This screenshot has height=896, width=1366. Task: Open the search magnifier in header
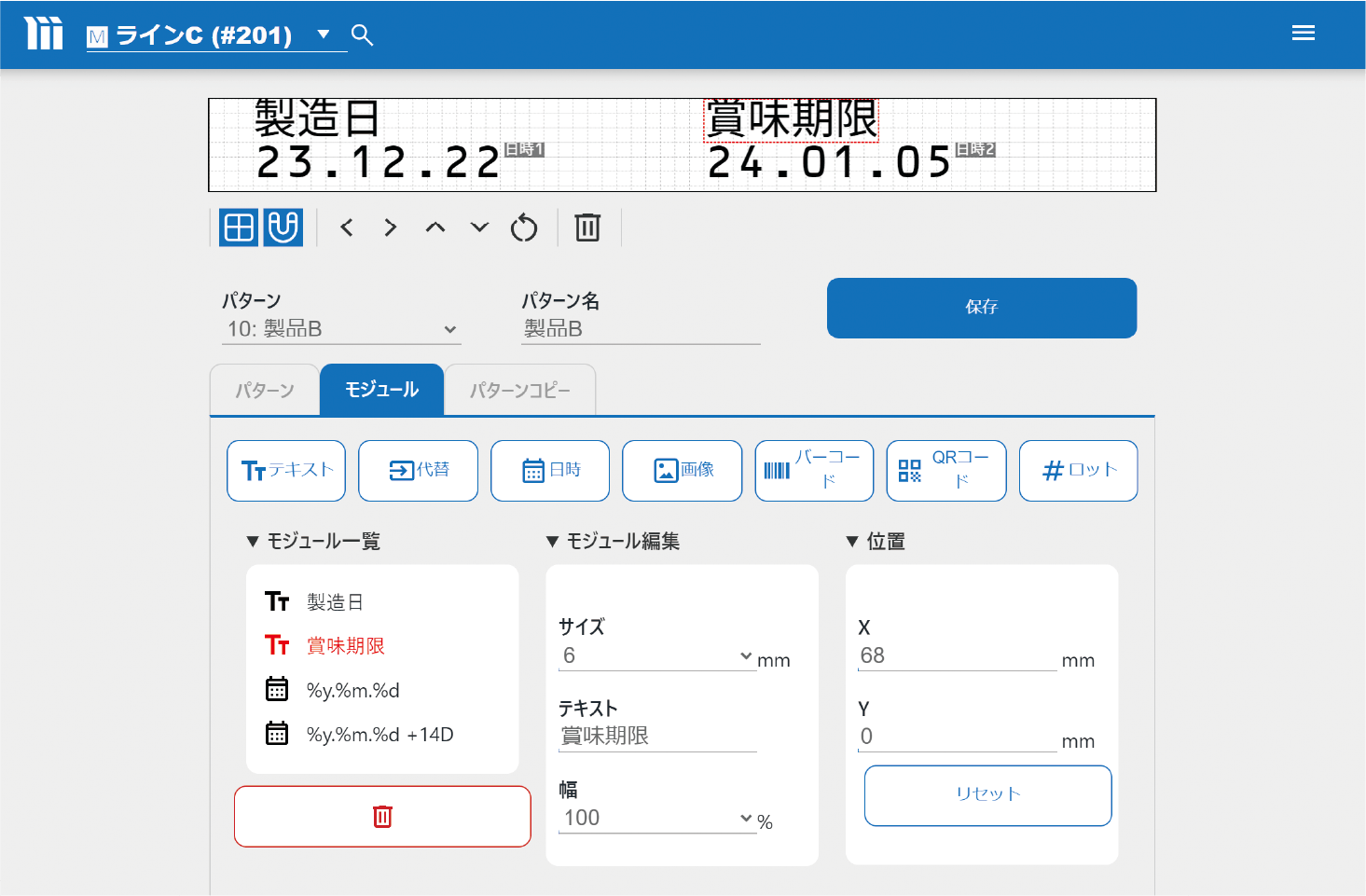coord(362,35)
